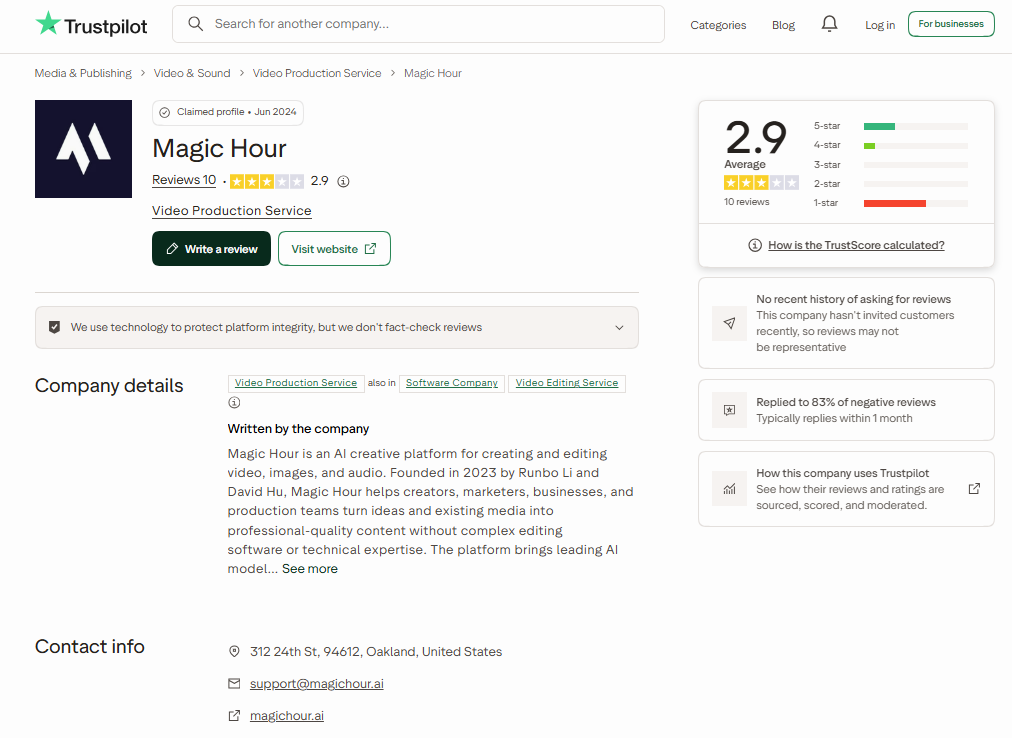The width and height of the screenshot is (1012, 738).
Task: Click the external link icon in Visit website
Action: 370,249
